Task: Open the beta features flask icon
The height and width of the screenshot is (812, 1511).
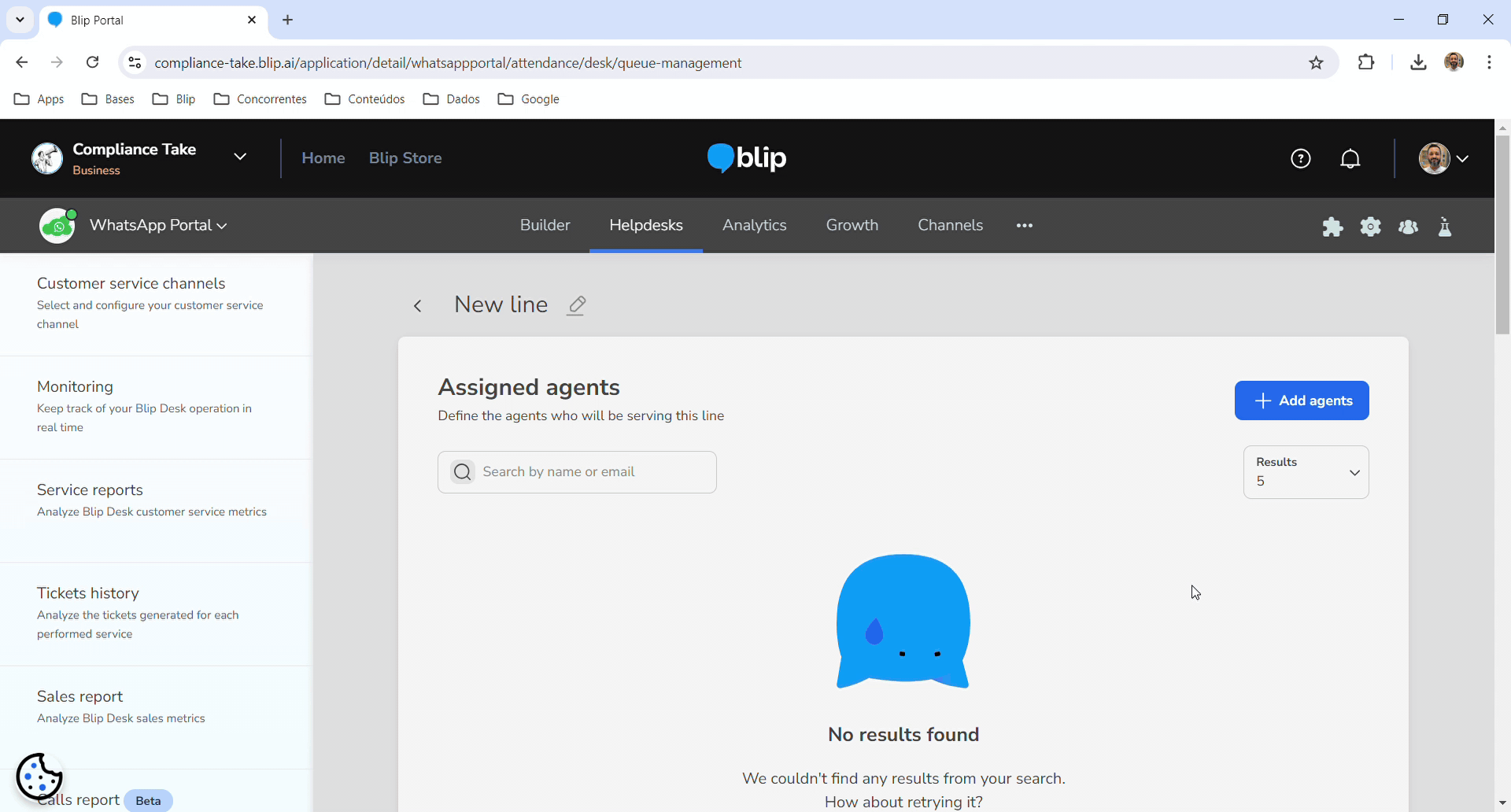Action: pyautogui.click(x=1445, y=227)
